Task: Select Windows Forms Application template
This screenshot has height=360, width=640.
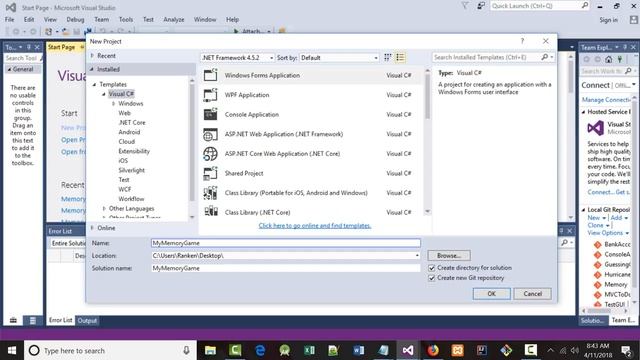Action: 311,75
